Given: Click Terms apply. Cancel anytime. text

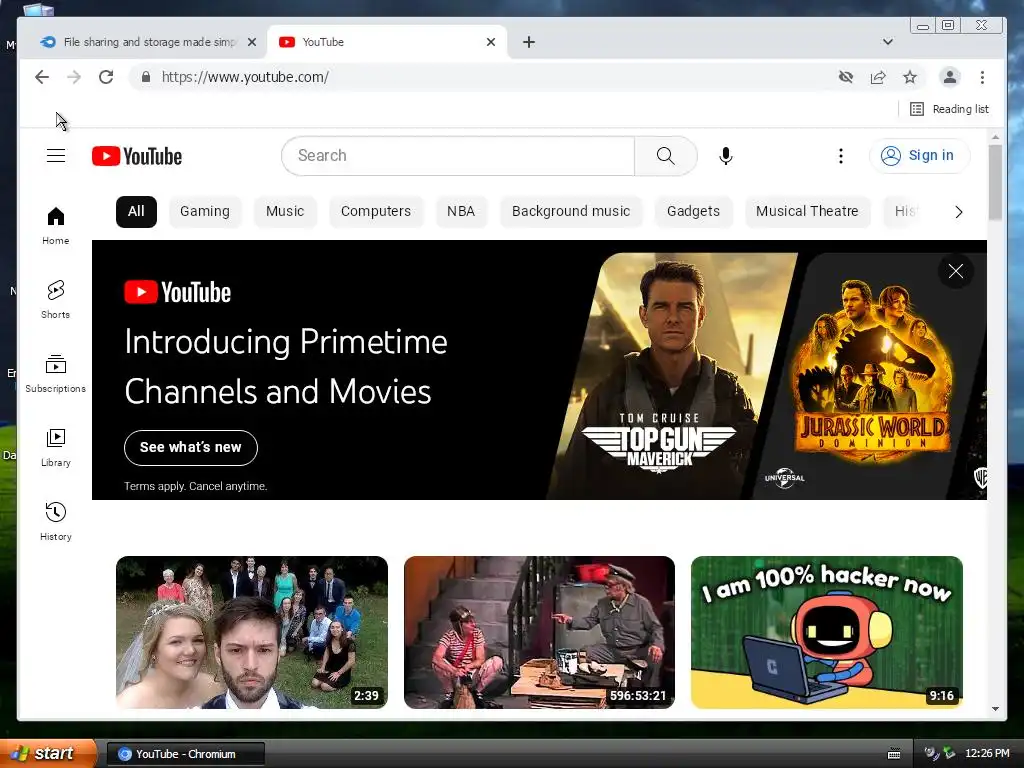Looking at the screenshot, I should 196,486.
